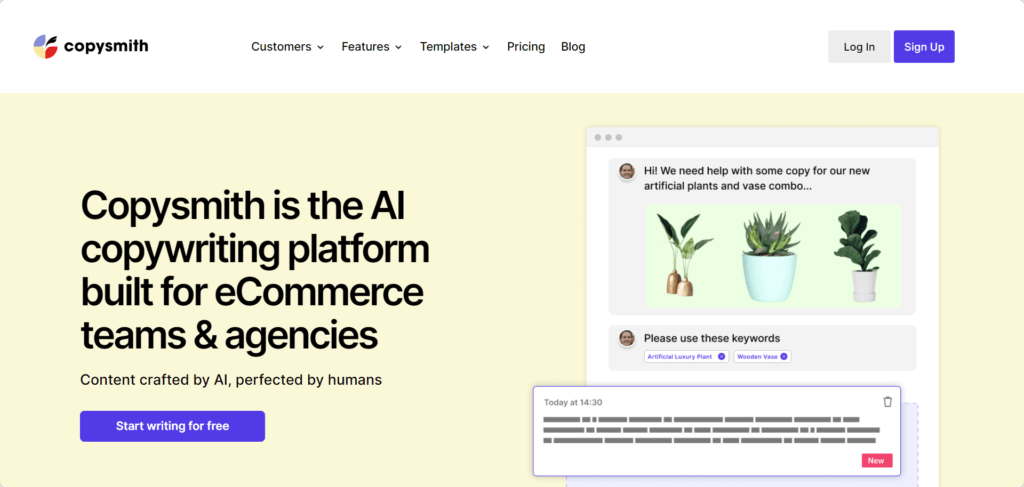This screenshot has height=487, width=1024.
Task: Click the avatar beside the Hi! message
Action: point(627,172)
